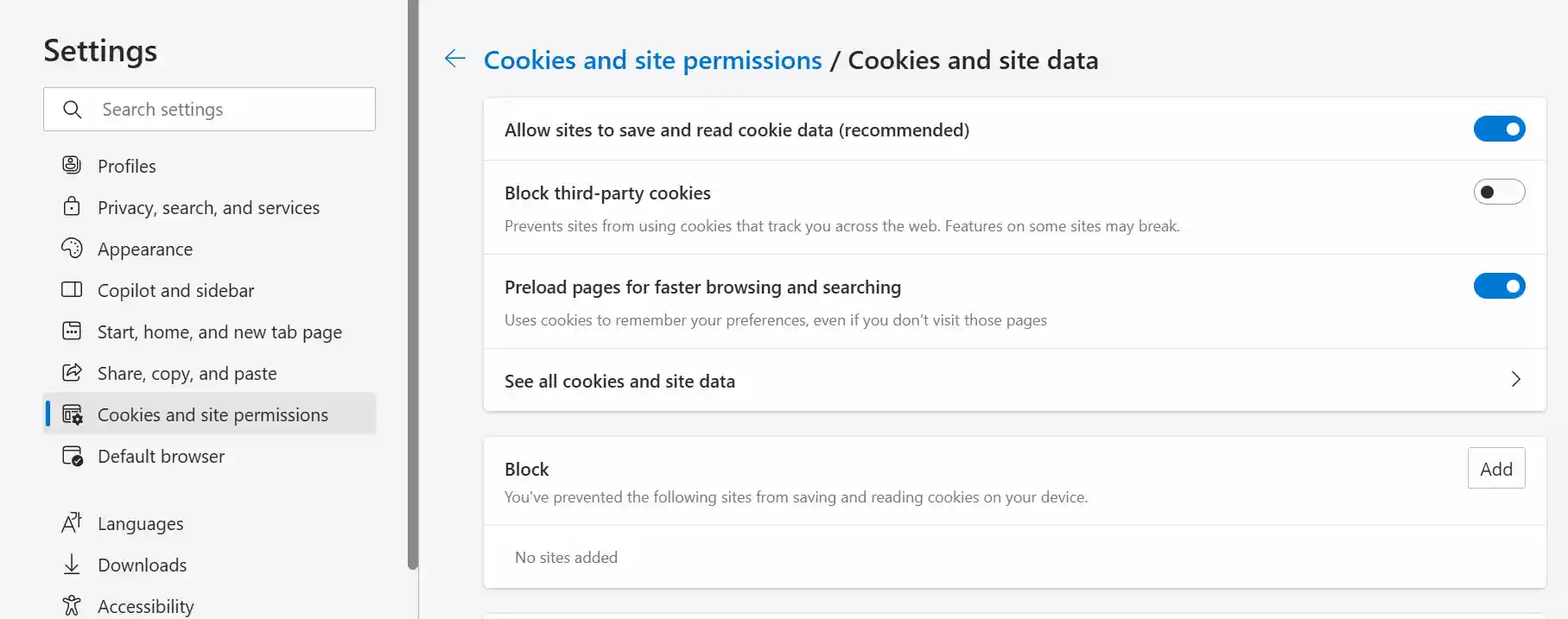
Task: Add a site to the Block list
Action: pos(1496,468)
